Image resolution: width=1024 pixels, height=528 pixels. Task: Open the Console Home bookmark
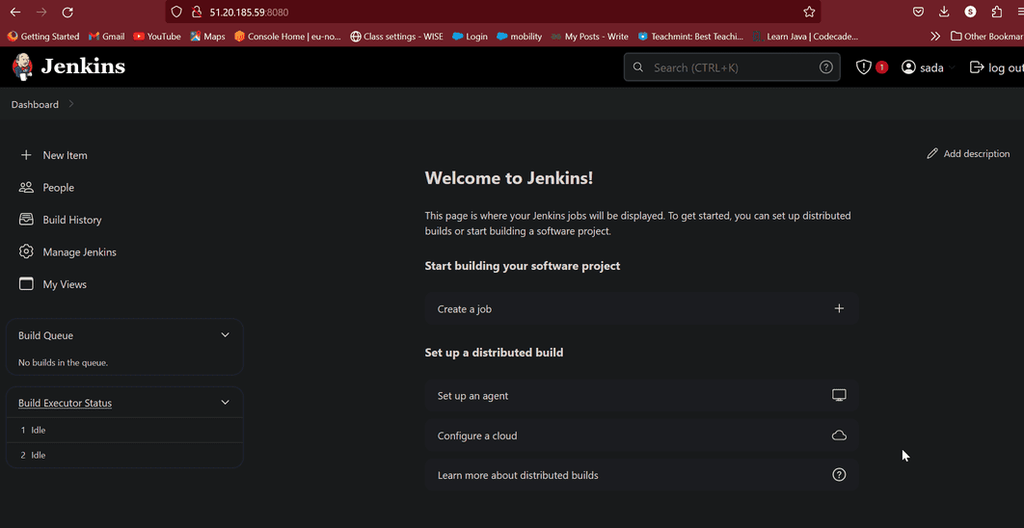pos(288,36)
